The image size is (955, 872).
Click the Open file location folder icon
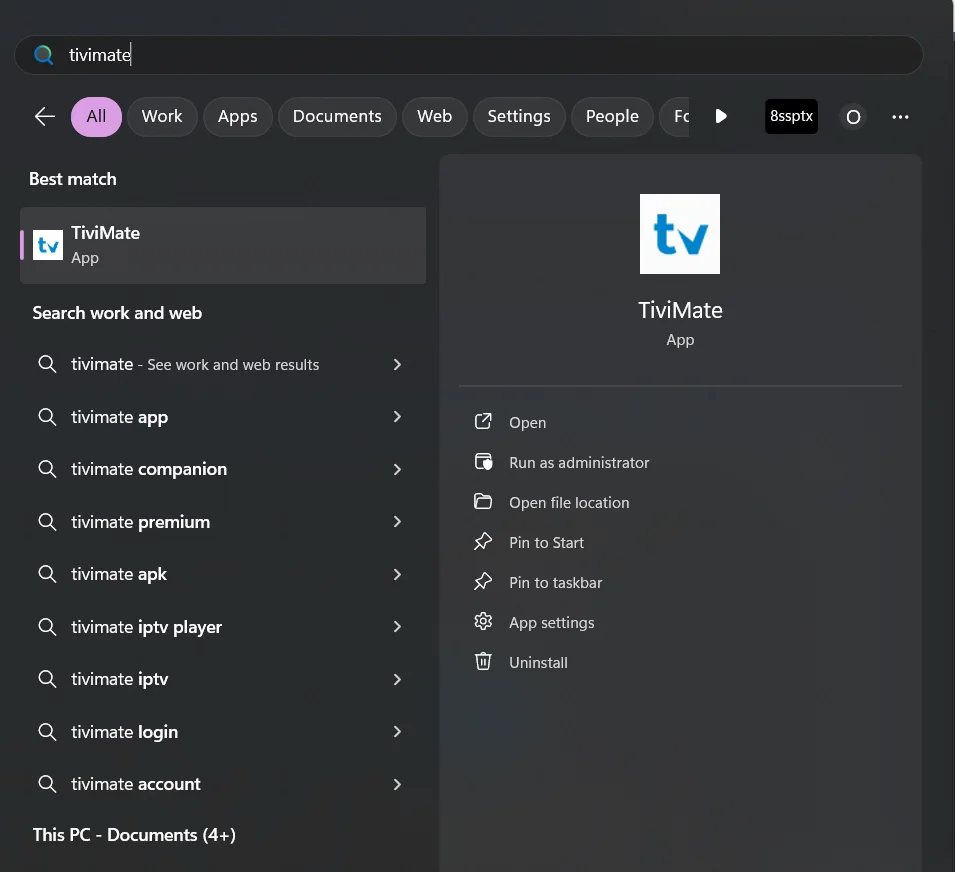click(x=483, y=502)
